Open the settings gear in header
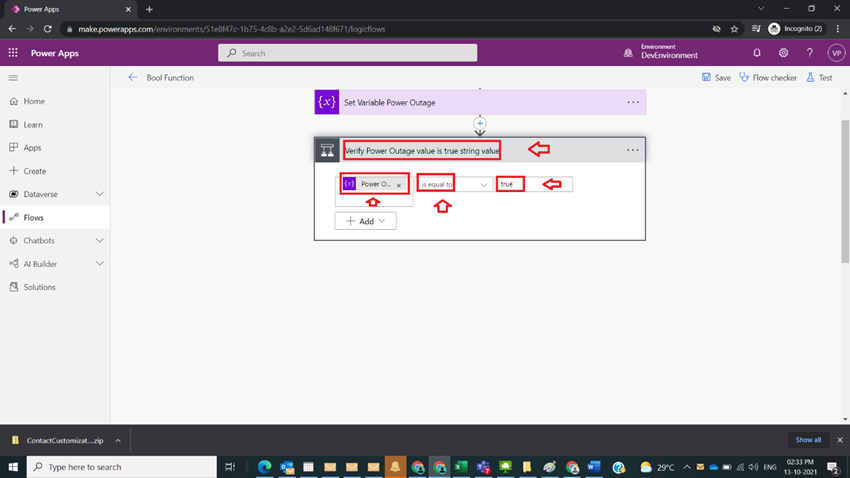Screen dimensions: 850x478 (783, 53)
